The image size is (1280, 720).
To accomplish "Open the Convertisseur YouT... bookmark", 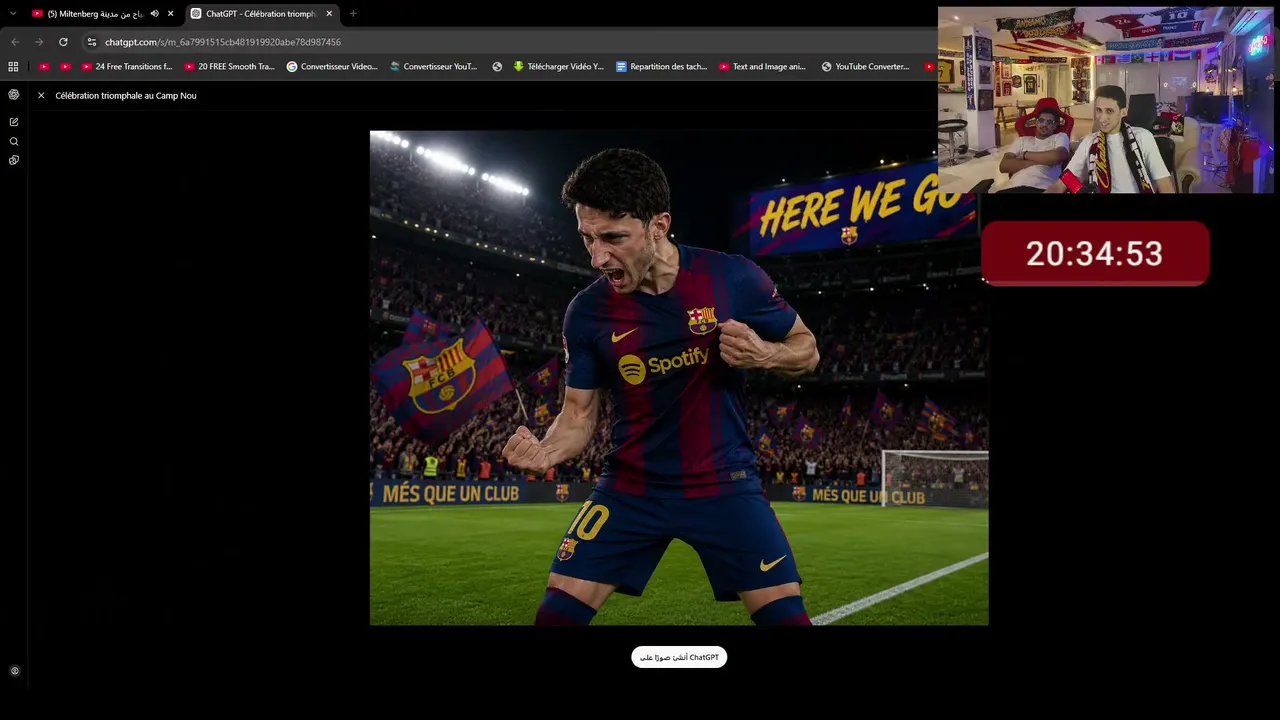I will [434, 67].
